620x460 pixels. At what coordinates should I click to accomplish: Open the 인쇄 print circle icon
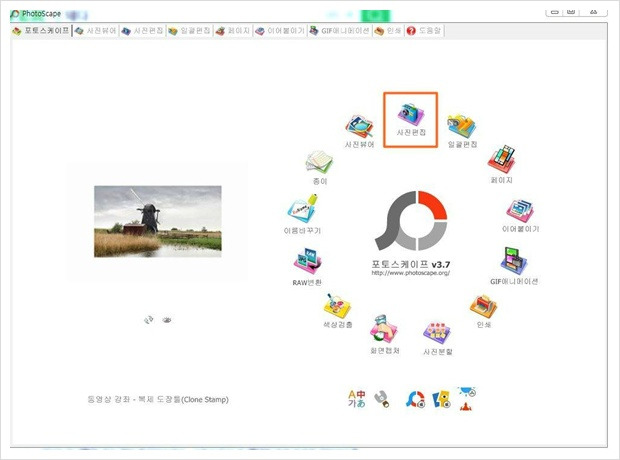483,311
